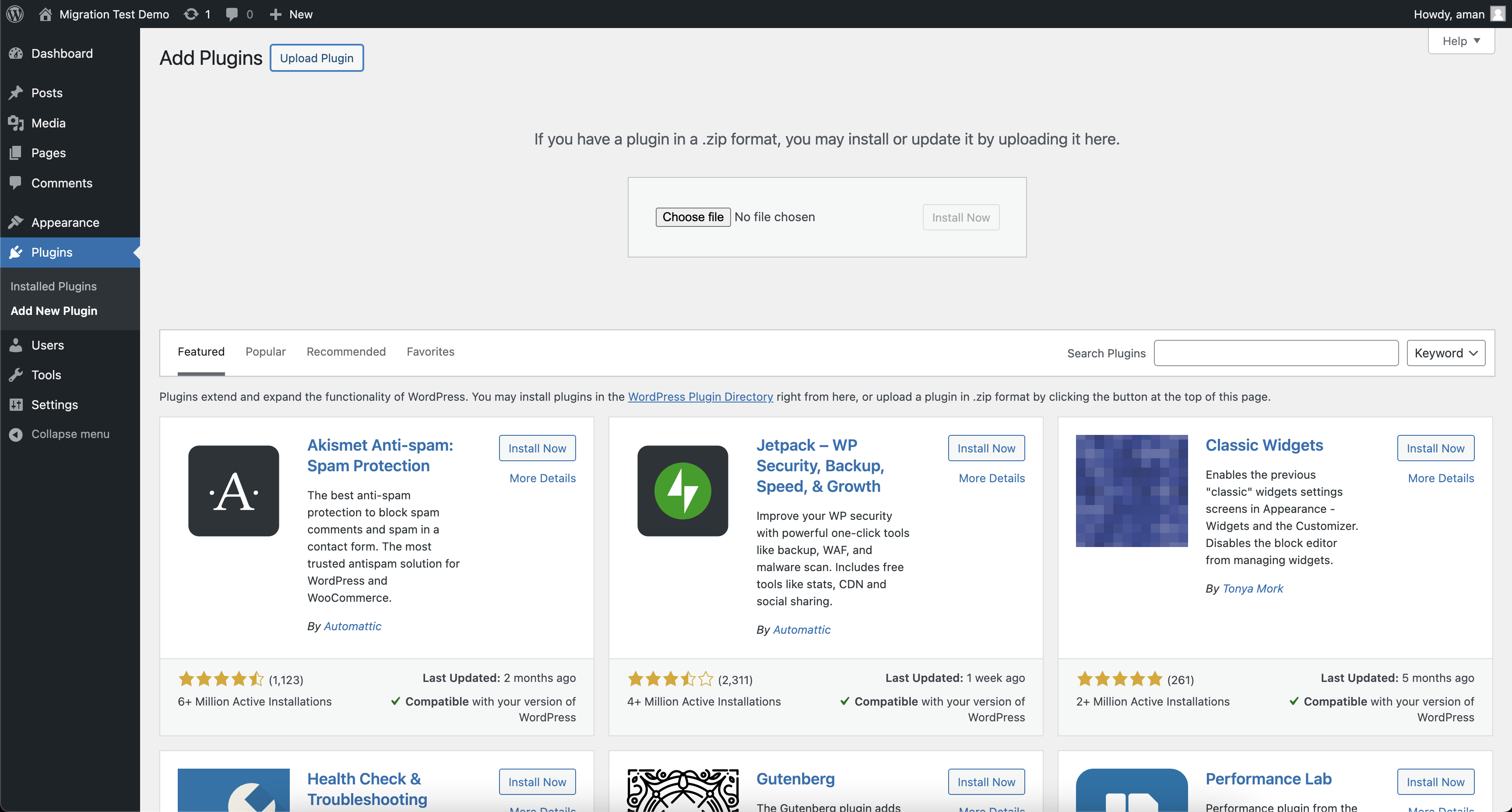
Task: Click the WordPress logo icon
Action: (15, 14)
